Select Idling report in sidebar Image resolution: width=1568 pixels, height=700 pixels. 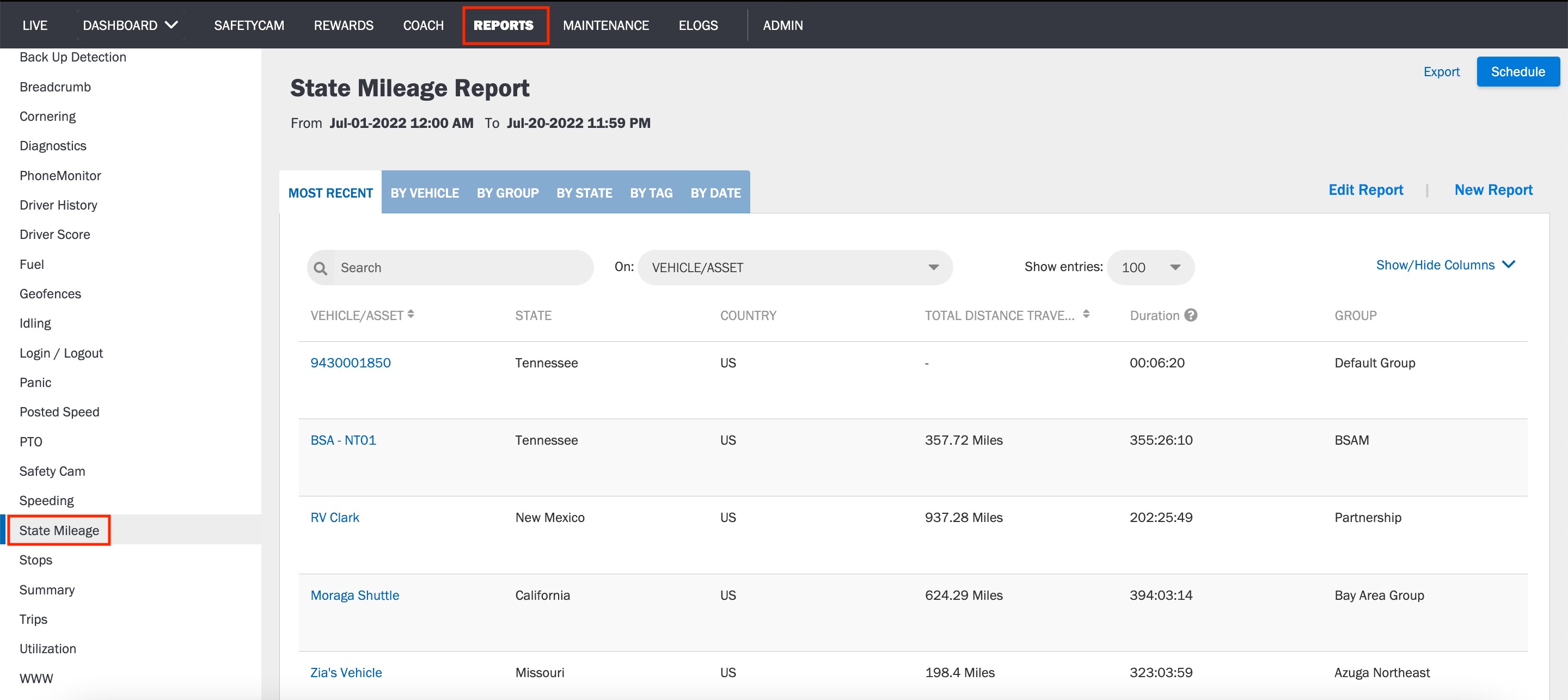(35, 323)
